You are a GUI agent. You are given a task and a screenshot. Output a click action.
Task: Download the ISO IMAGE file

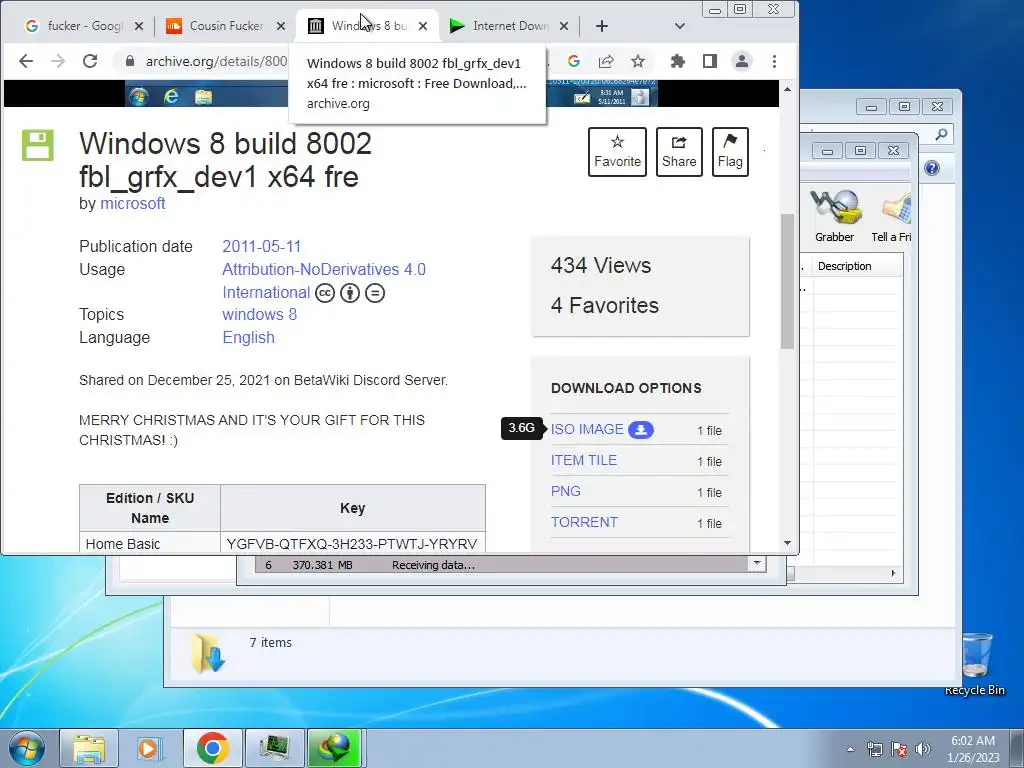[587, 430]
